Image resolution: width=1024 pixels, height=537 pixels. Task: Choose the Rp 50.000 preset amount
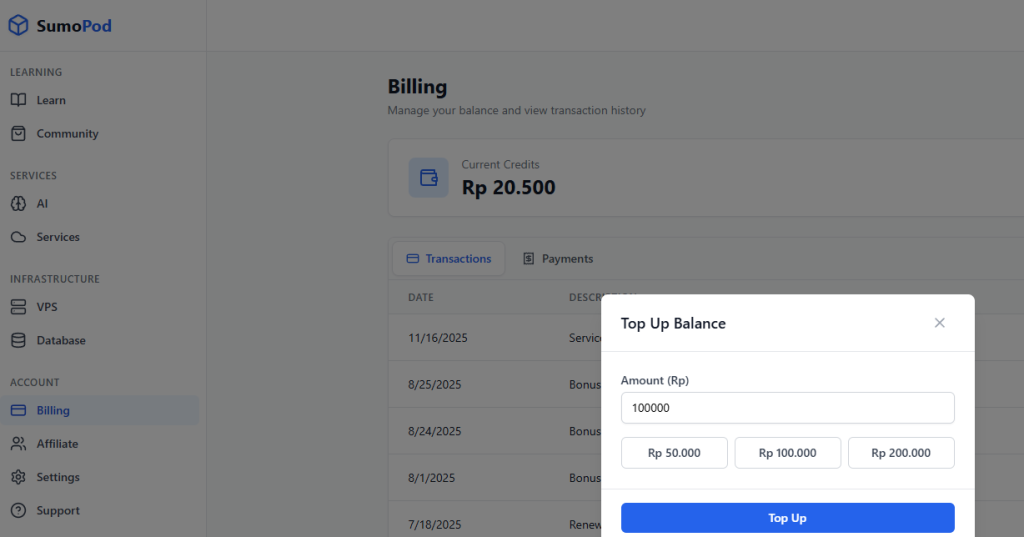pyautogui.click(x=674, y=453)
